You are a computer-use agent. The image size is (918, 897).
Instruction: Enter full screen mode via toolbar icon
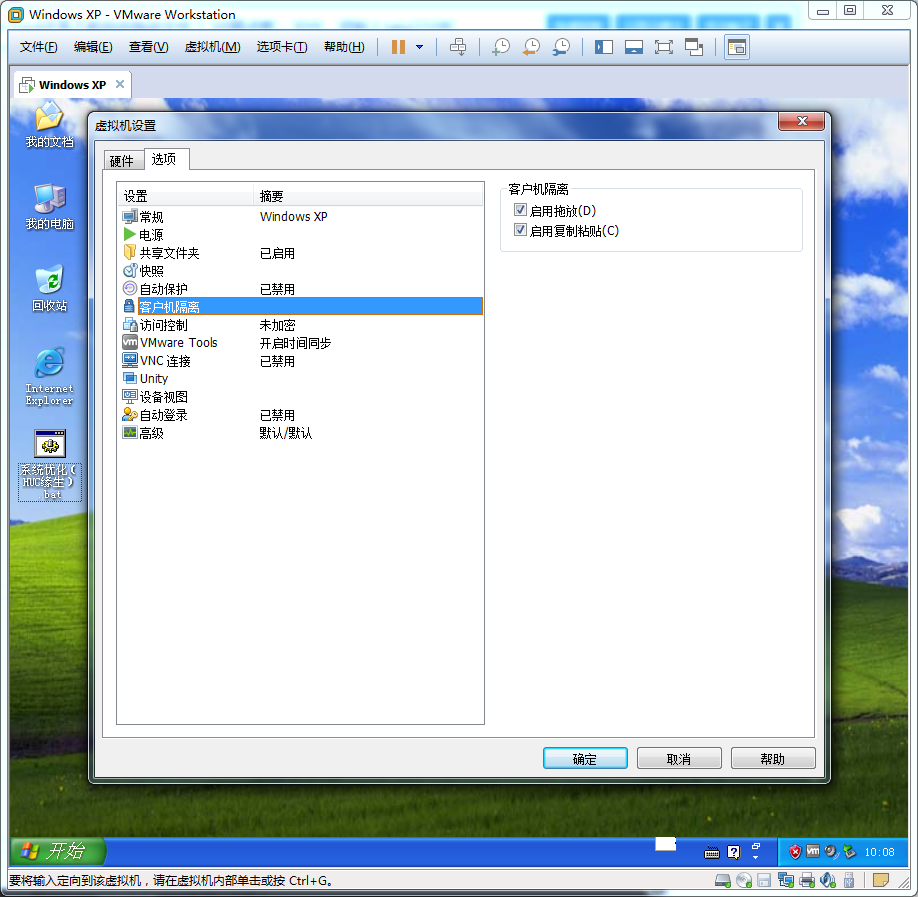(663, 47)
